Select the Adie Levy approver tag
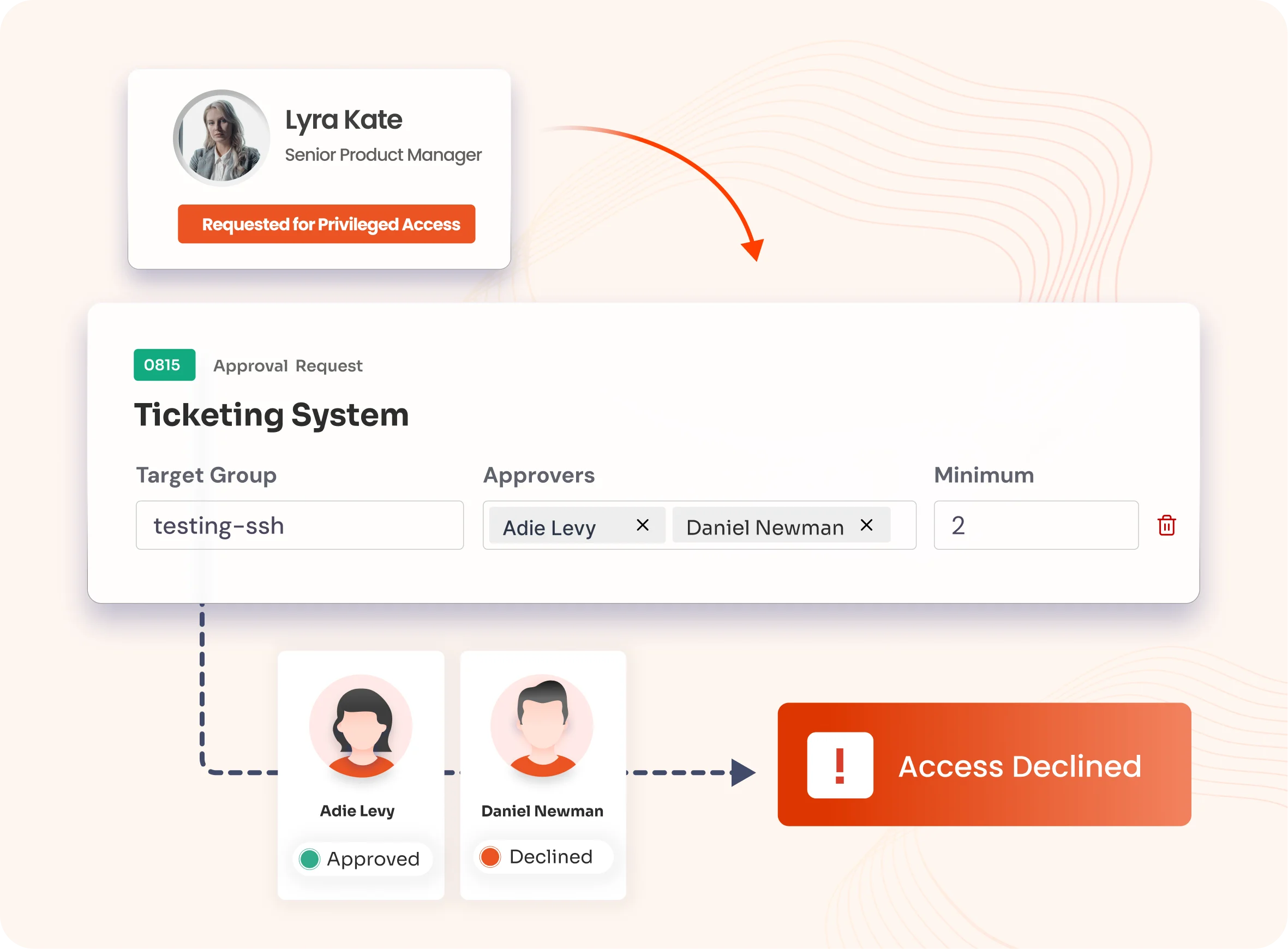The width and height of the screenshot is (1288, 949). (x=549, y=526)
